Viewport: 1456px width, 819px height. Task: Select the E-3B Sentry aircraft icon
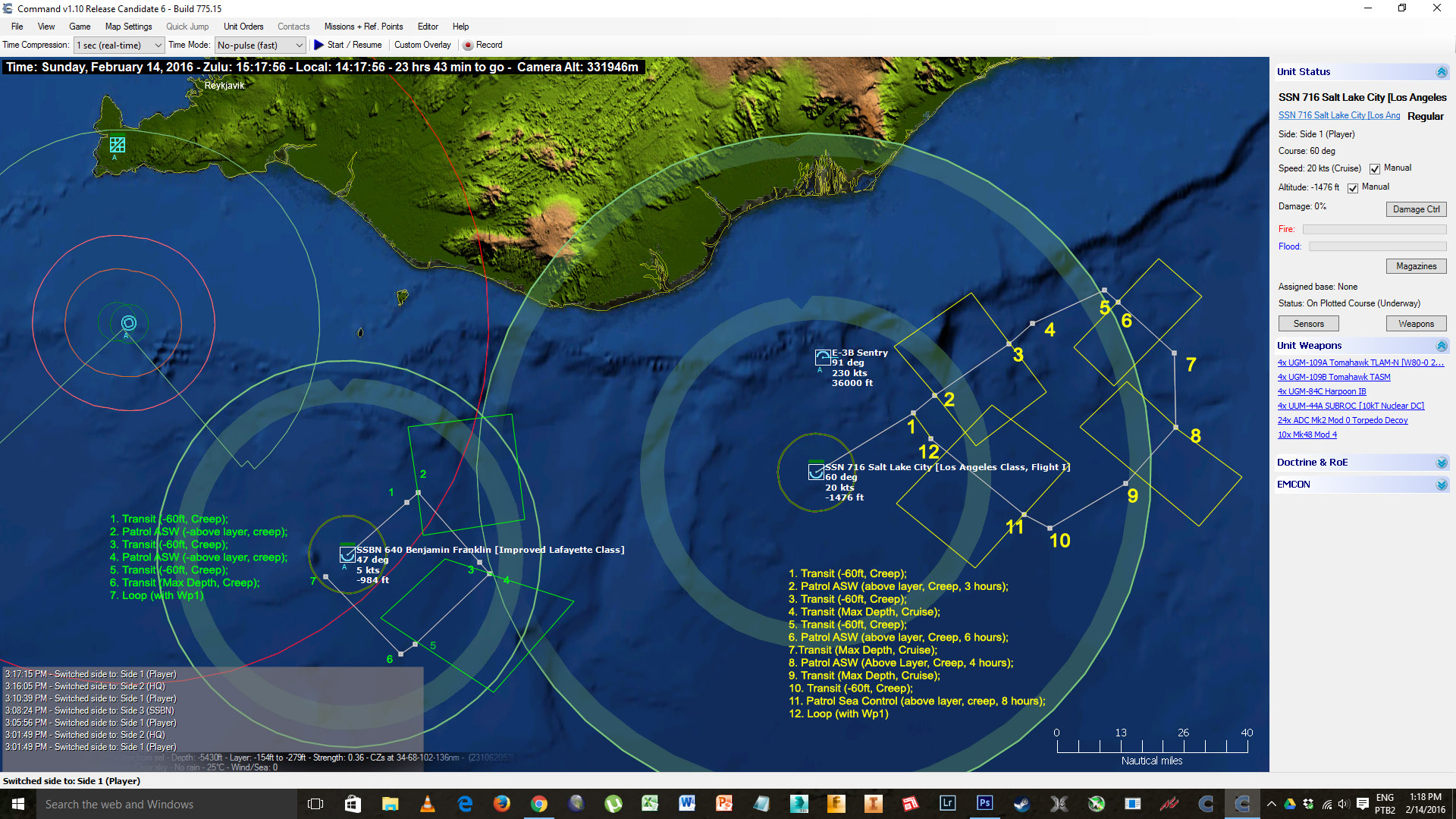(x=823, y=357)
